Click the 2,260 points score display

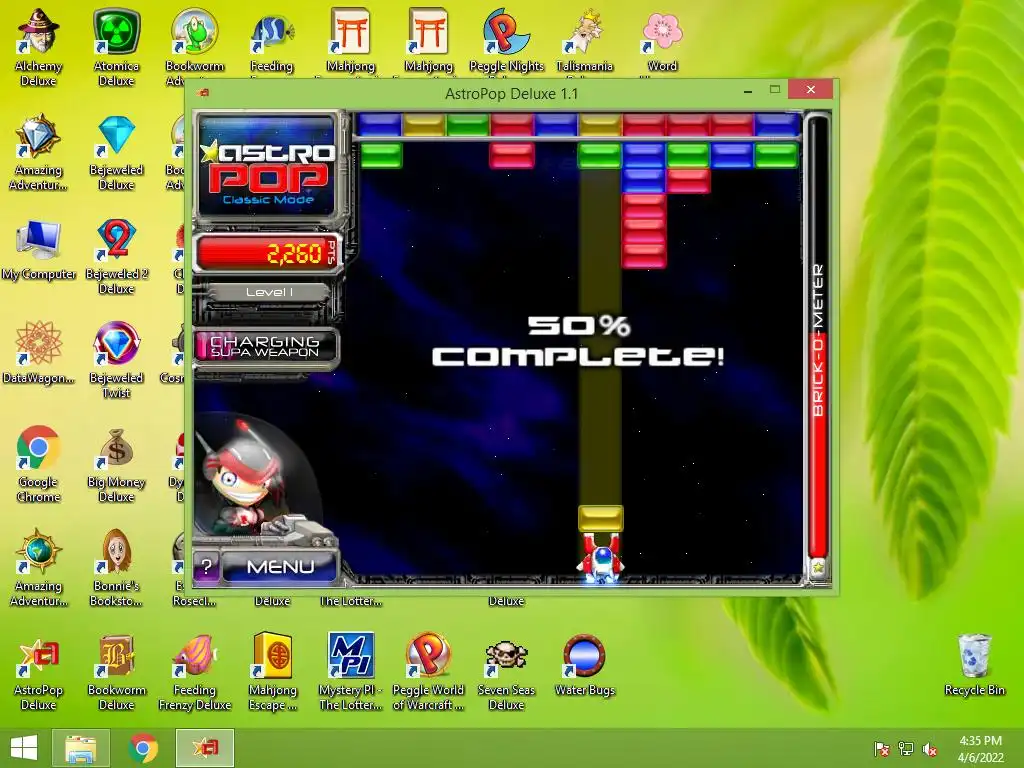[268, 252]
